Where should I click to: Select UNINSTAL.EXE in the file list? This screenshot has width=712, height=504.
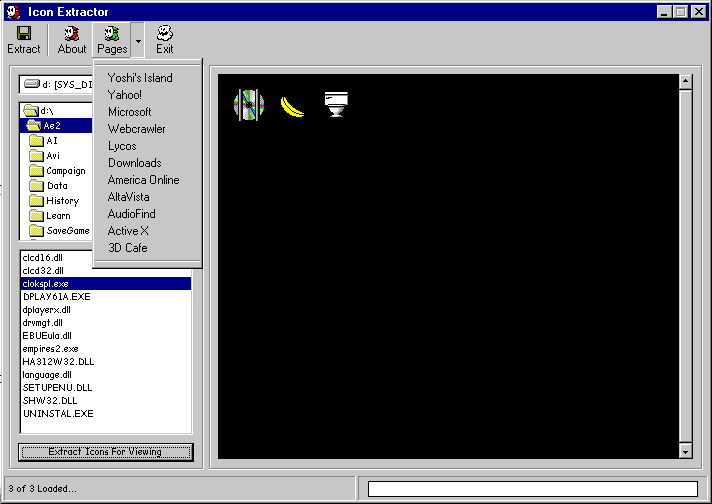[x=58, y=414]
